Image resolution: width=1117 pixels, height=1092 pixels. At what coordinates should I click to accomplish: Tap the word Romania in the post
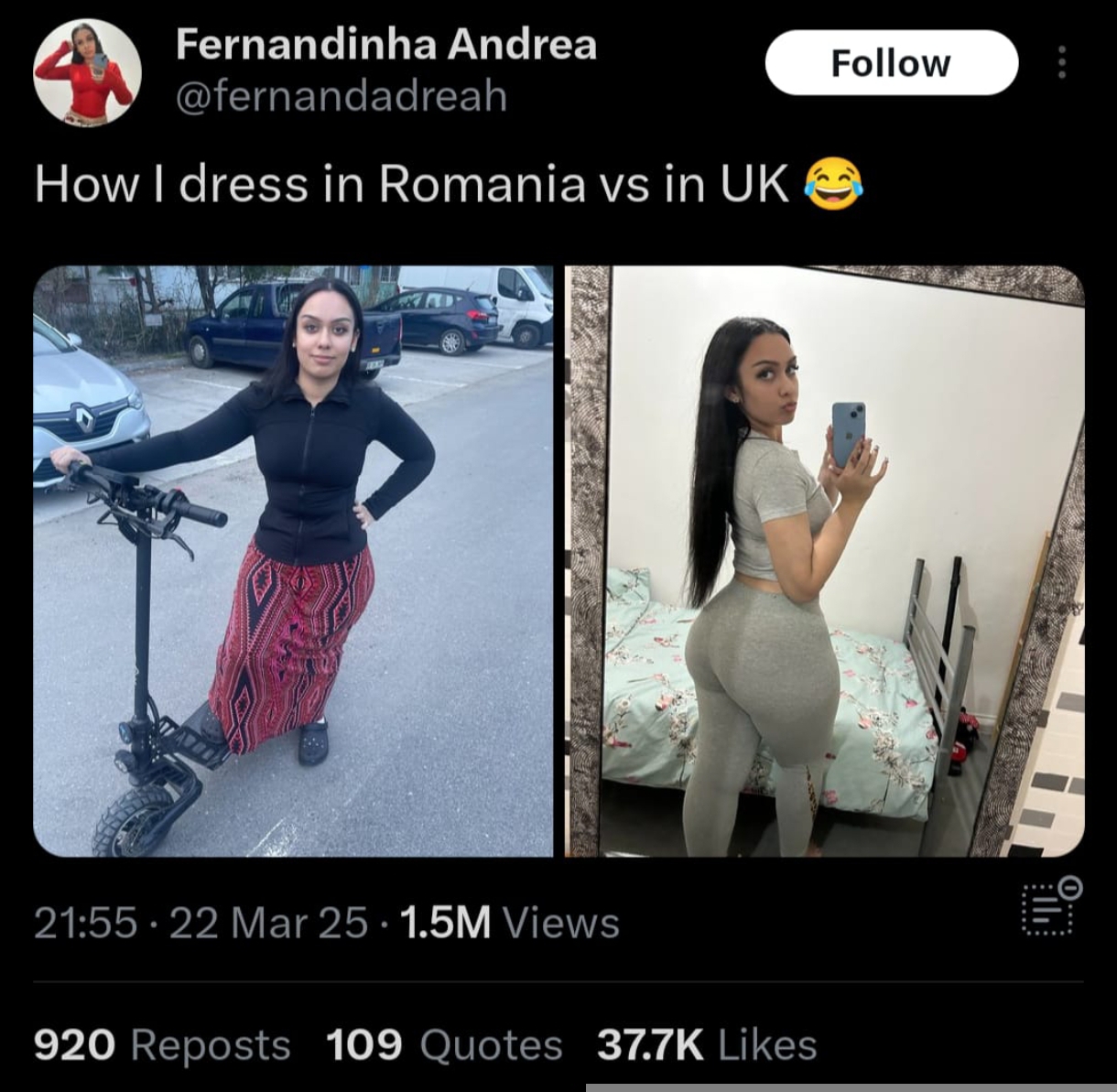click(482, 184)
